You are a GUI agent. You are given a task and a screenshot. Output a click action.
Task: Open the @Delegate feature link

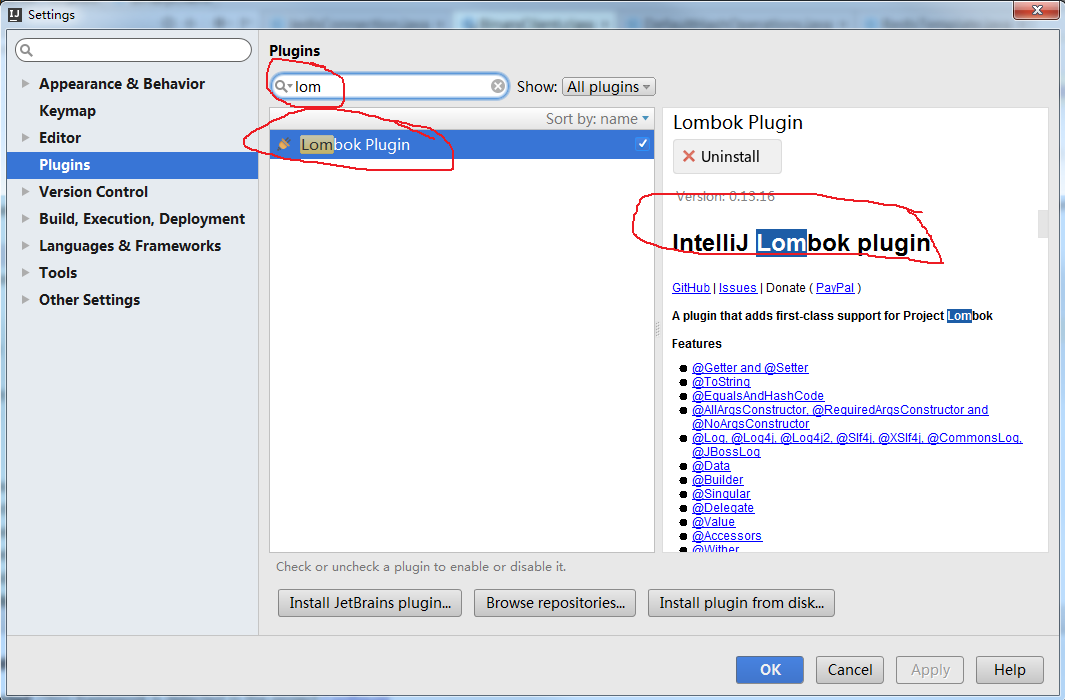tap(723, 508)
